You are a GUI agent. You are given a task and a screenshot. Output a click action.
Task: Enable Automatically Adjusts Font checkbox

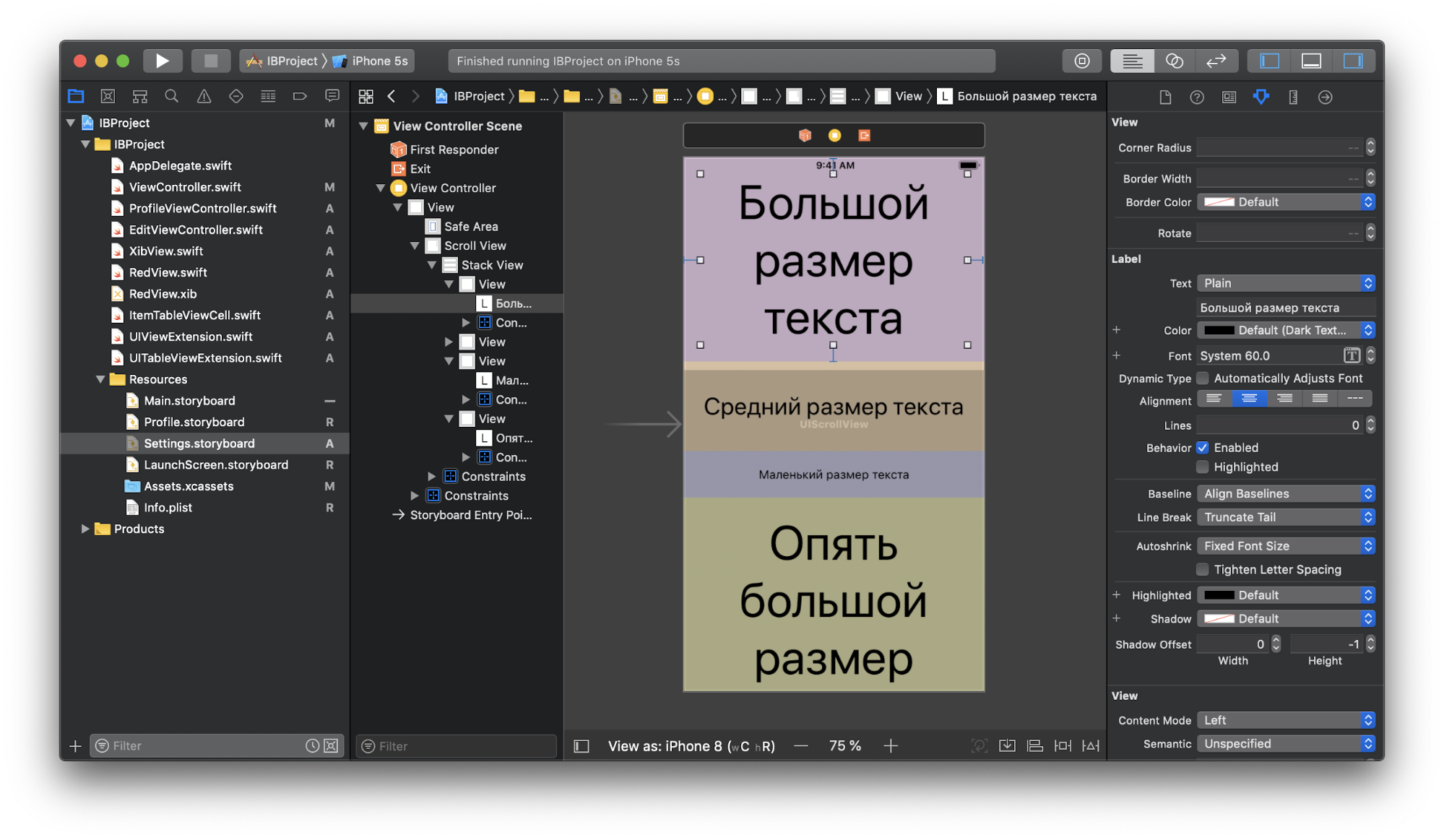click(1203, 378)
